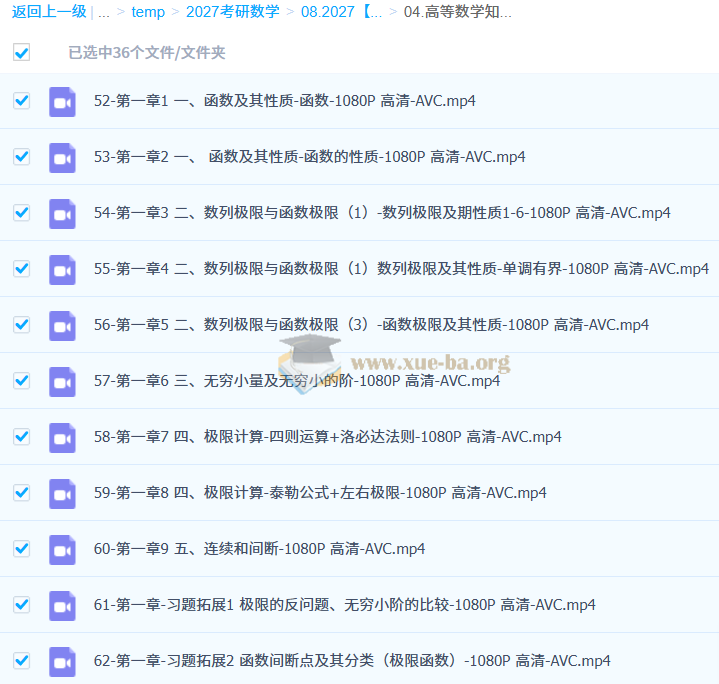This screenshot has width=719, height=684.
Task: Click video icon for file 56-第一章5
Action: (x=62, y=325)
